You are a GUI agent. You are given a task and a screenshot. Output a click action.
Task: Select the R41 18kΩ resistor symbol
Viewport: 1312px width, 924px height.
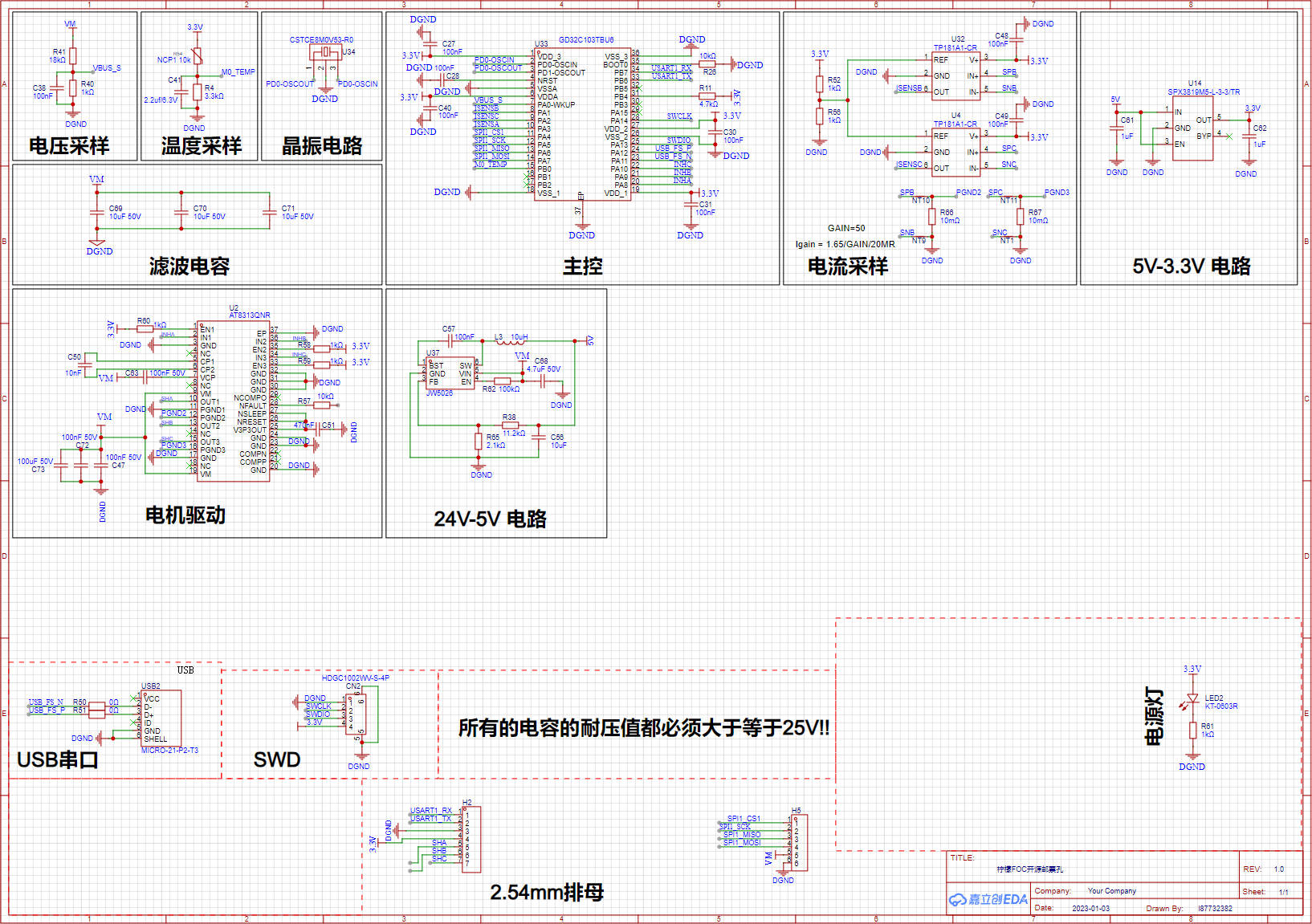[73, 55]
